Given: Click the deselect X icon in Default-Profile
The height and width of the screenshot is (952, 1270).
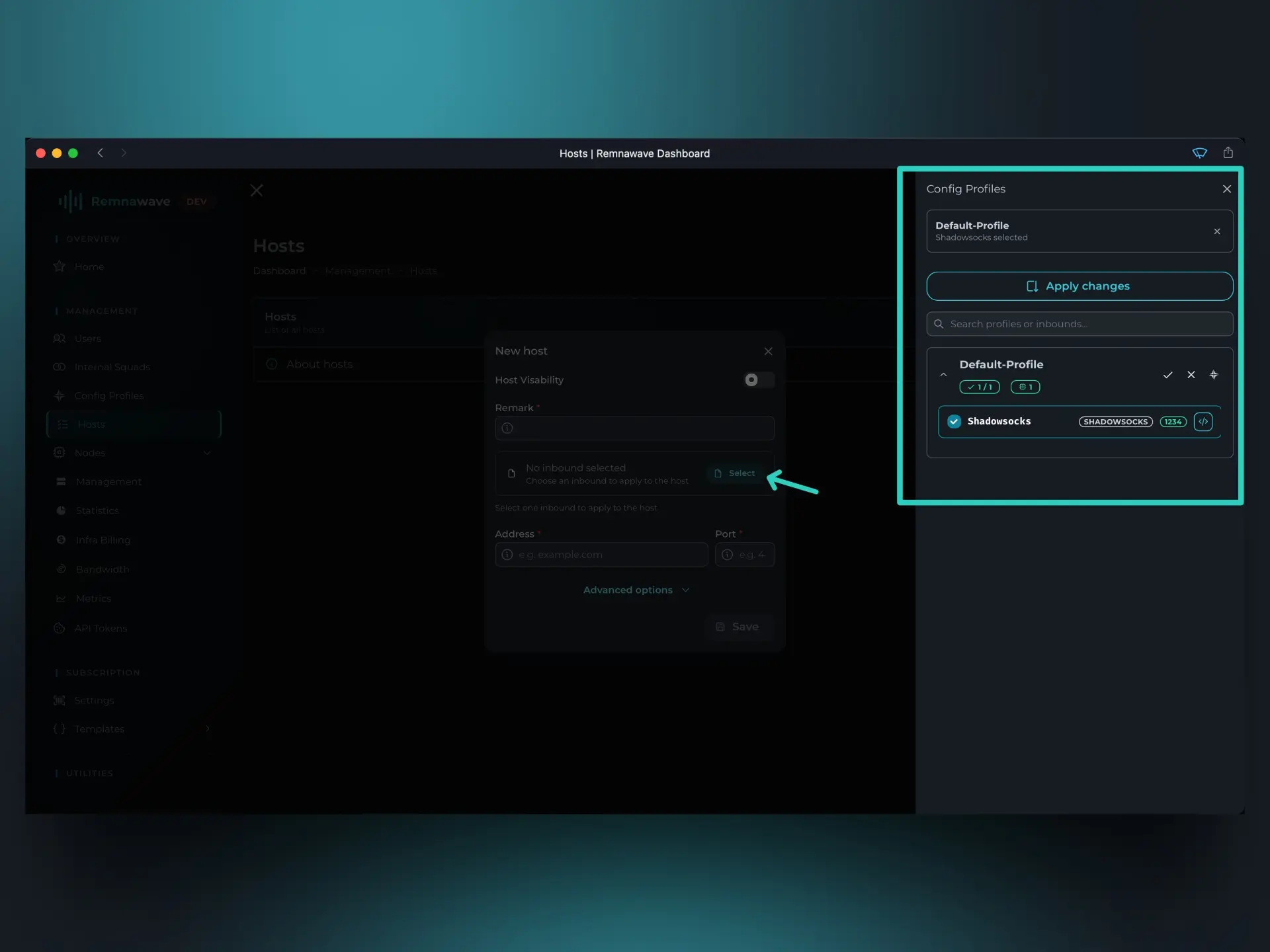Looking at the screenshot, I should 1191,375.
